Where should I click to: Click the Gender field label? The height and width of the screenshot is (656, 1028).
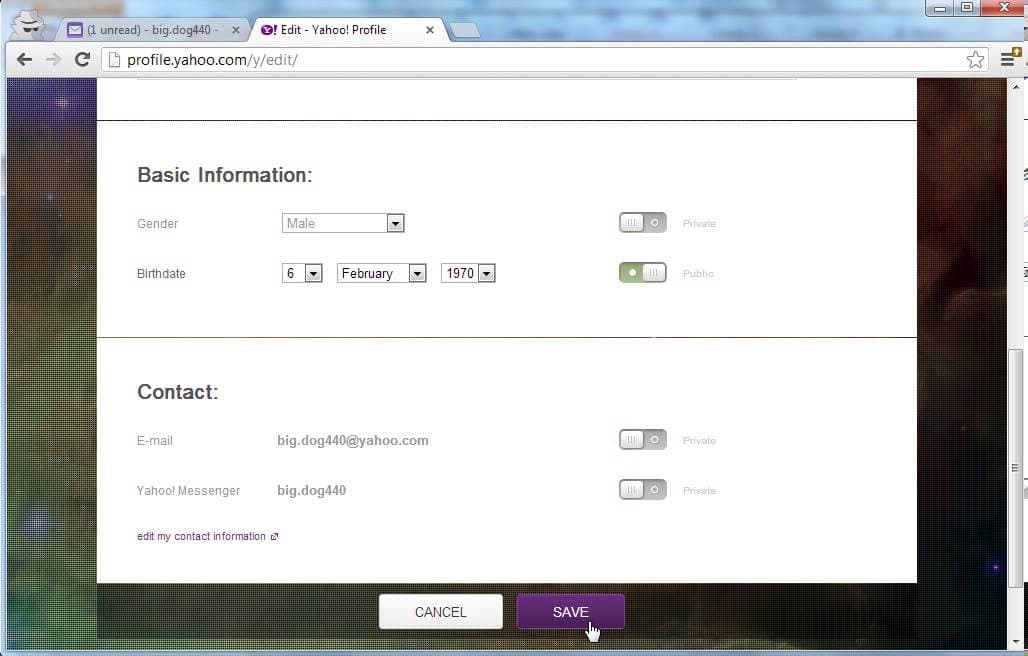[157, 223]
